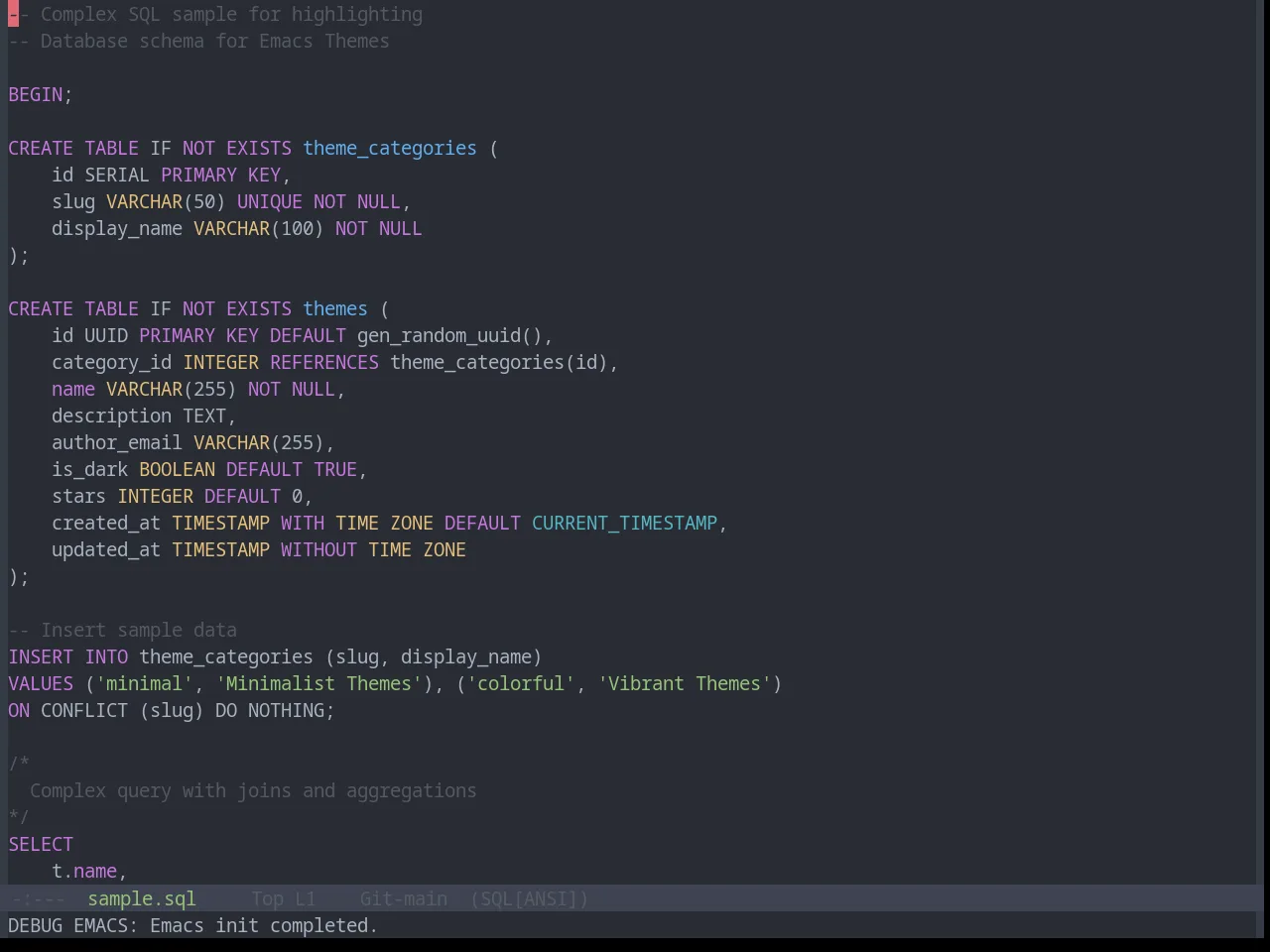Click the is_dark column name

(90, 469)
